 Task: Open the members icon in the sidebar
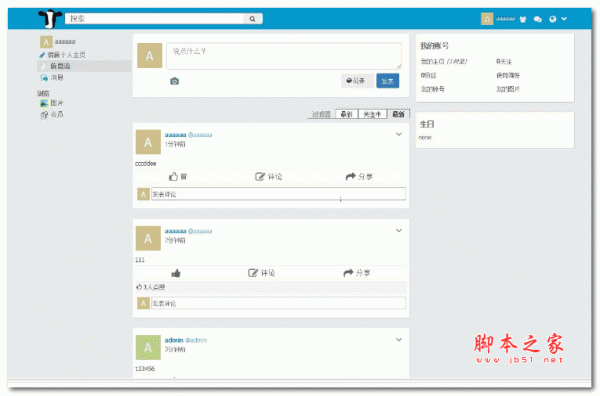tap(44, 115)
